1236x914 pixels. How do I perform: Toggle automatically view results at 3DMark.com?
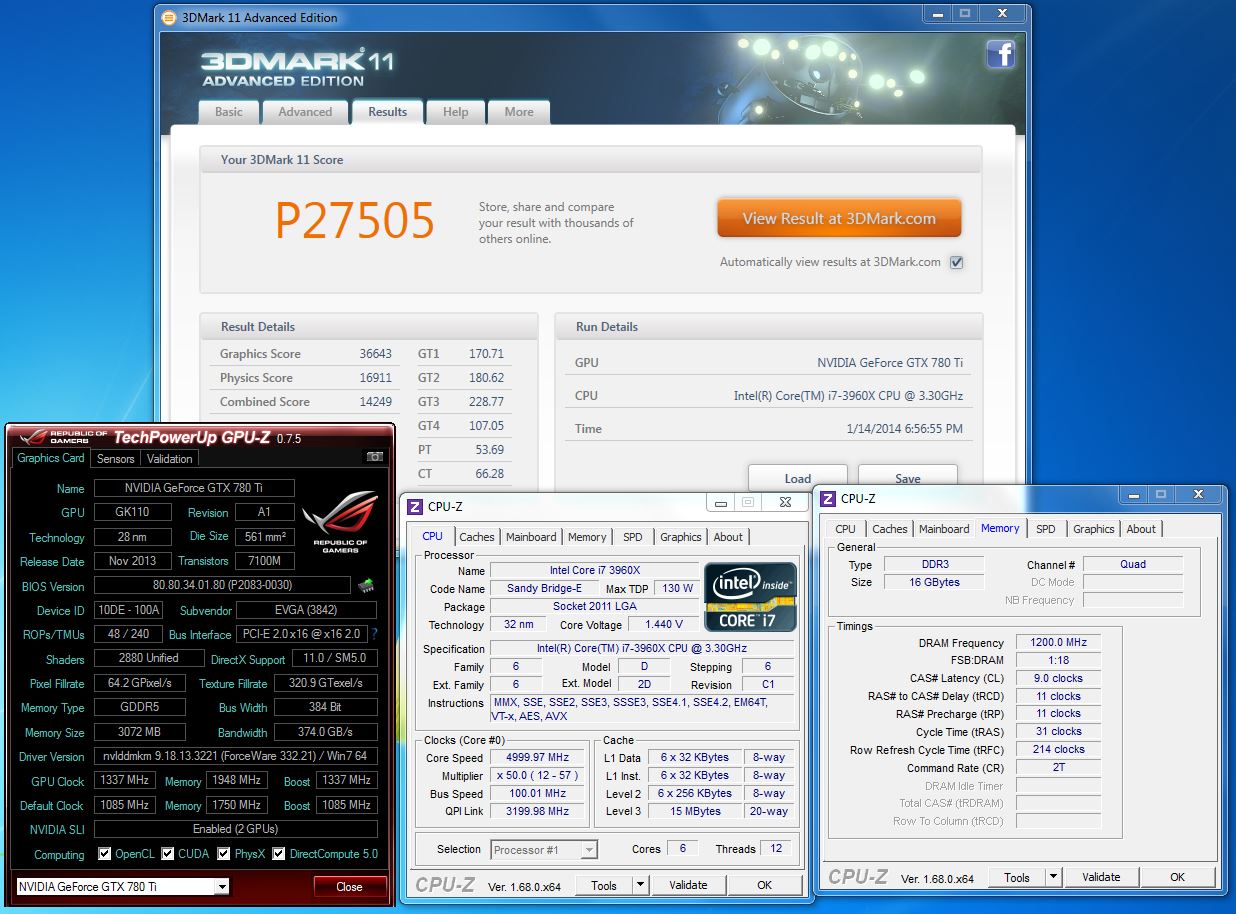956,262
